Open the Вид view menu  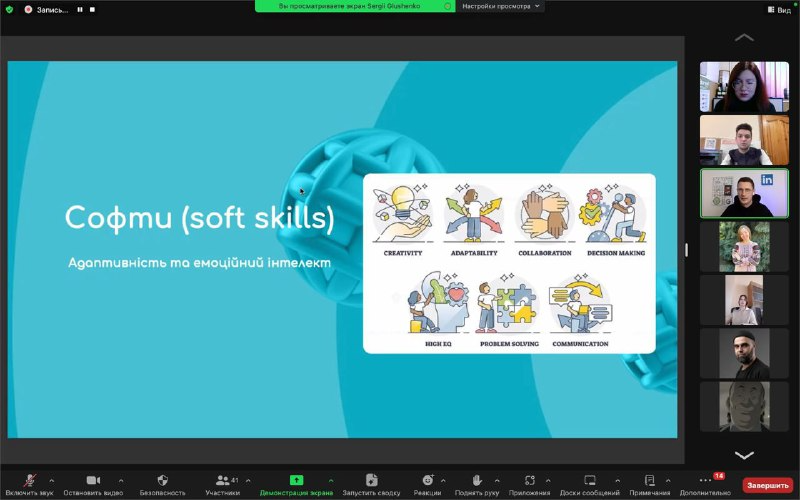point(782,9)
